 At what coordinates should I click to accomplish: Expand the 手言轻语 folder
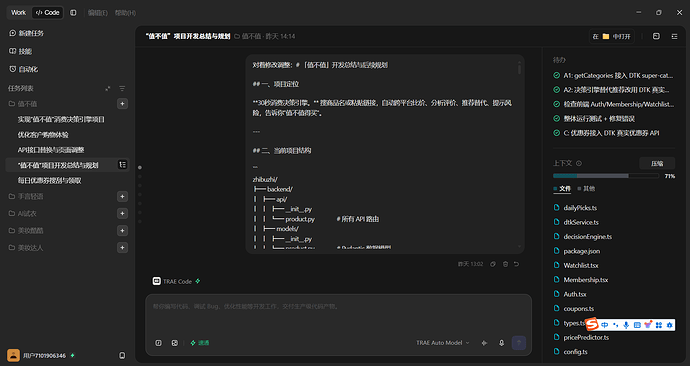coord(26,196)
